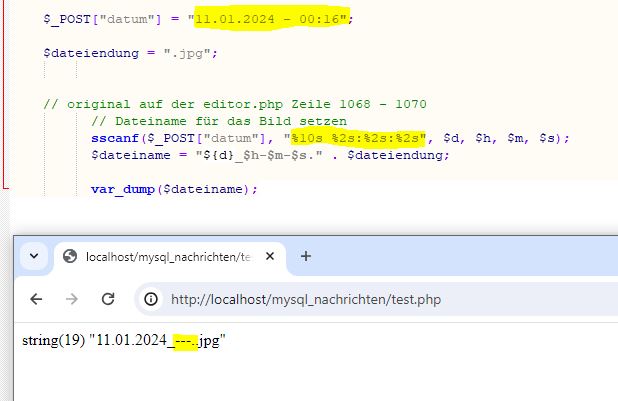Open a new tab with the plus button
The width and height of the screenshot is (618, 401).
[x=306, y=256]
